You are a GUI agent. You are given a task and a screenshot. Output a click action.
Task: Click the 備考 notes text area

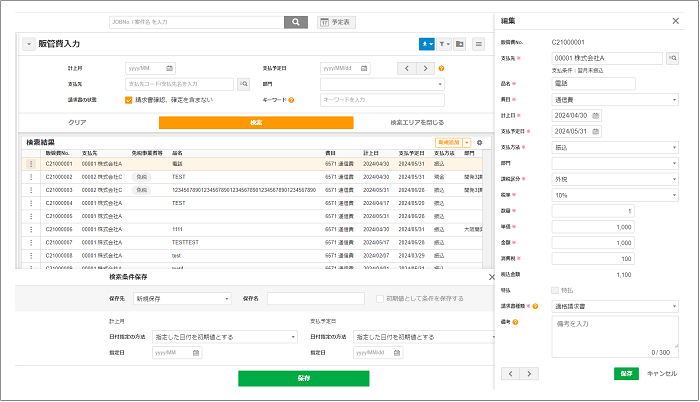(614, 335)
